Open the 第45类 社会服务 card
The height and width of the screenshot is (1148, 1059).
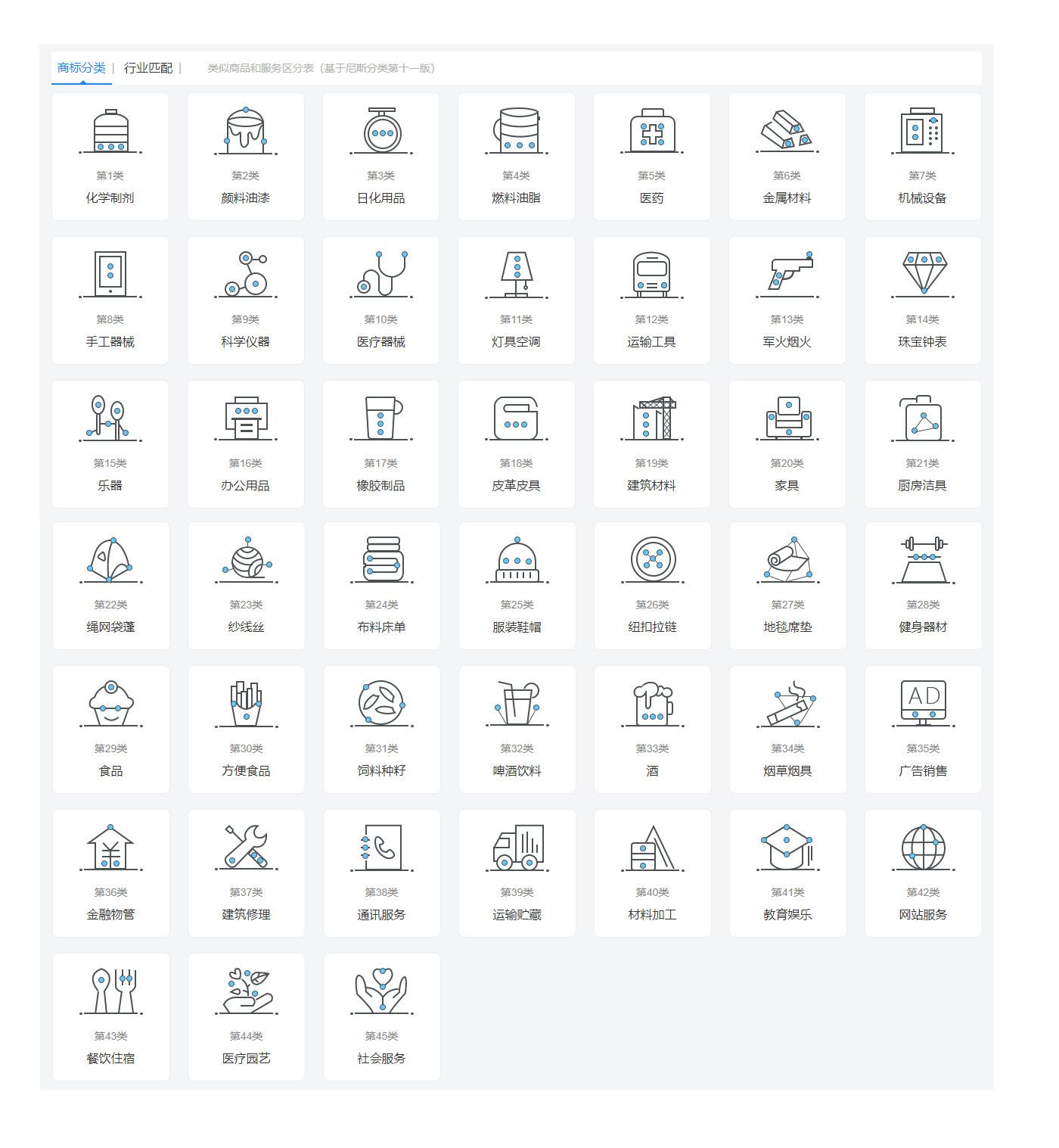(x=382, y=1017)
